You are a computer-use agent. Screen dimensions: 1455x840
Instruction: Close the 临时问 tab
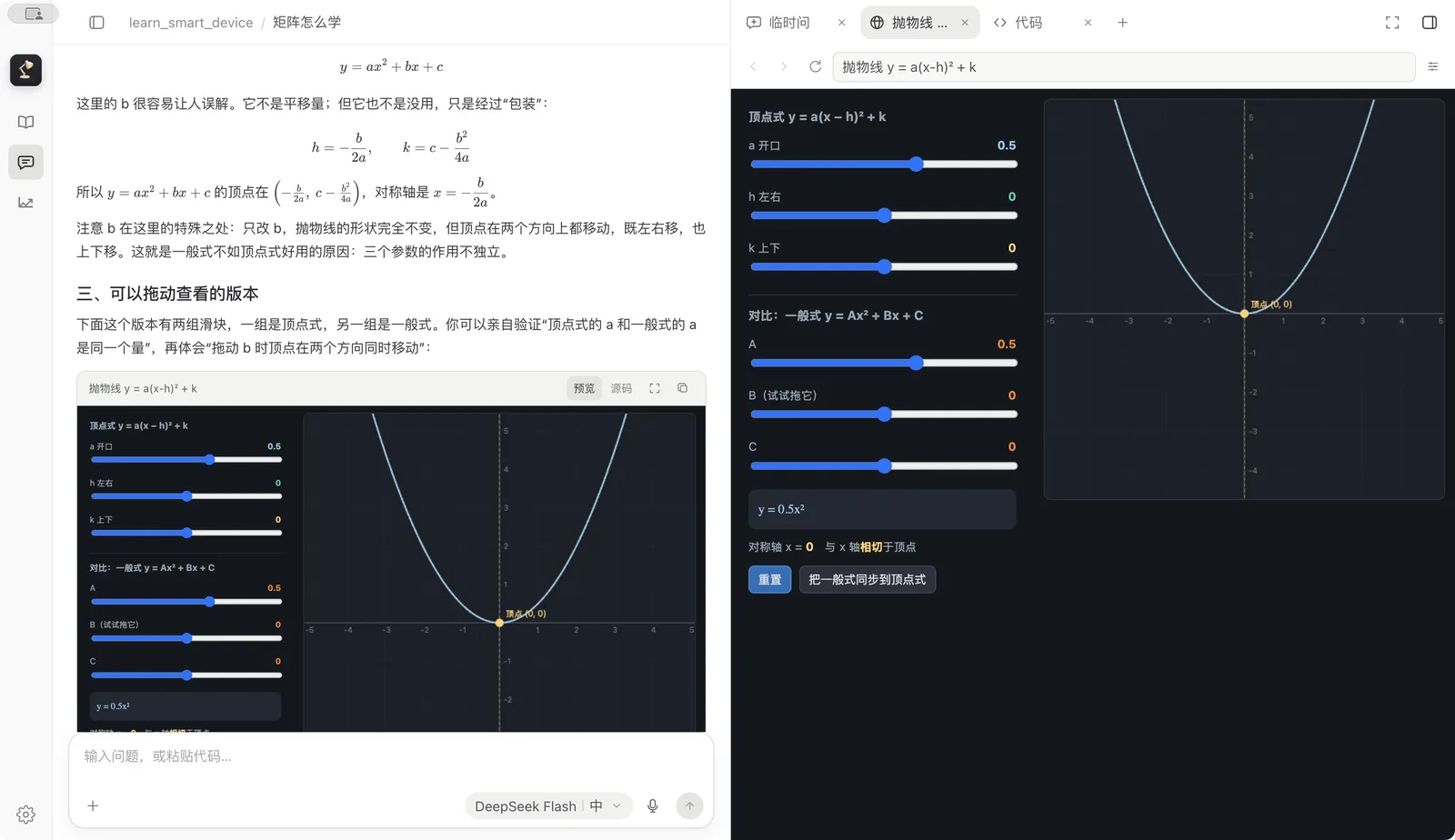click(841, 23)
